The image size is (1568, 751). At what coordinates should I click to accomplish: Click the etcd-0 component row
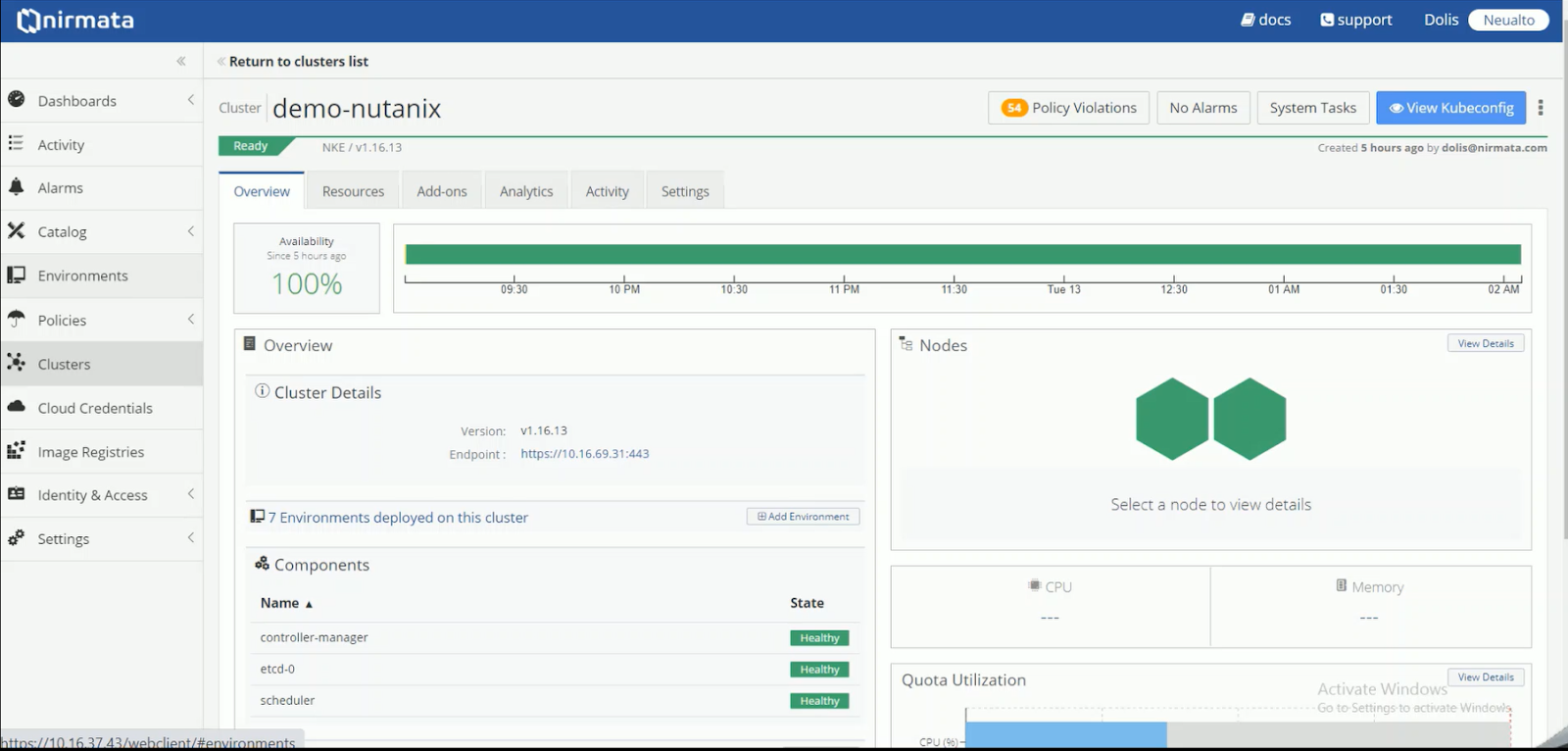(x=555, y=670)
